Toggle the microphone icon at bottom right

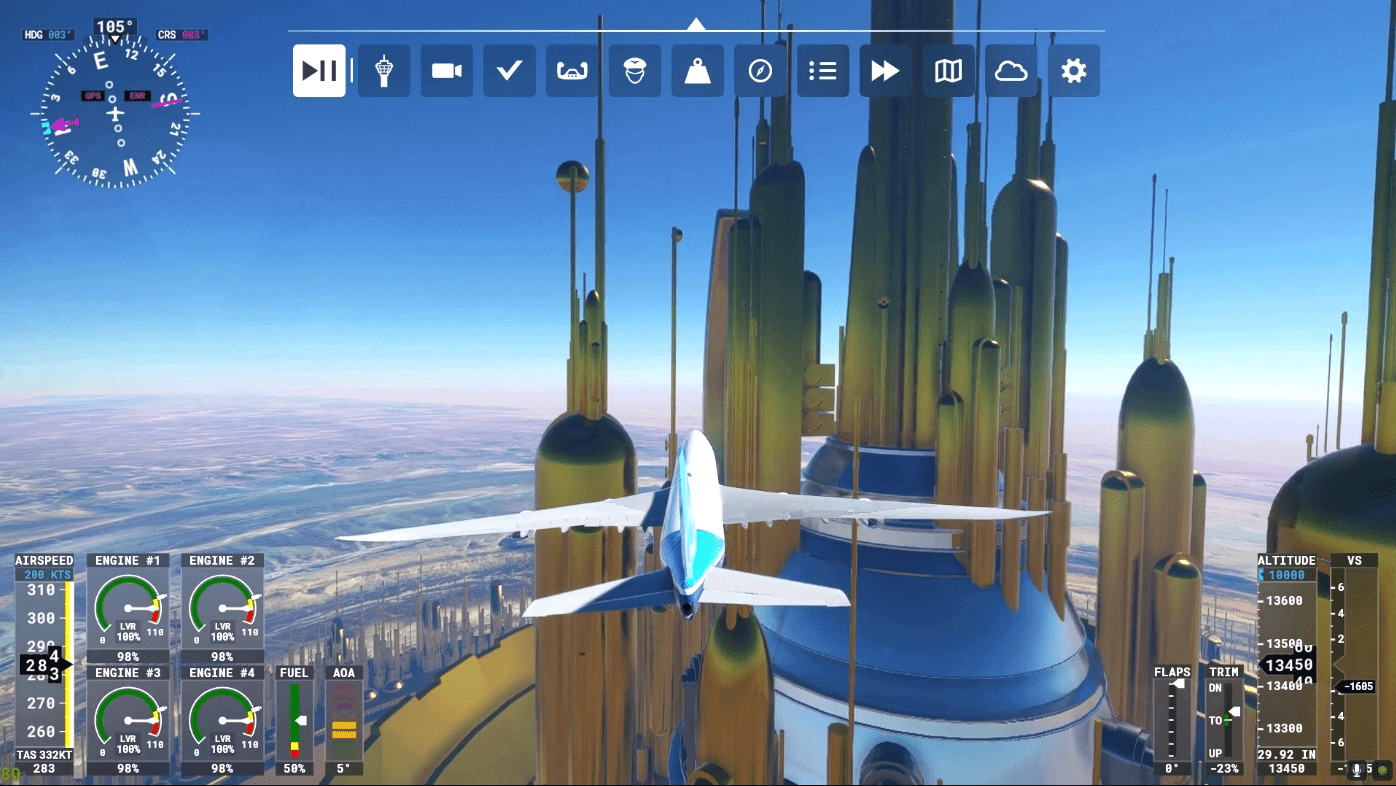point(1357,769)
